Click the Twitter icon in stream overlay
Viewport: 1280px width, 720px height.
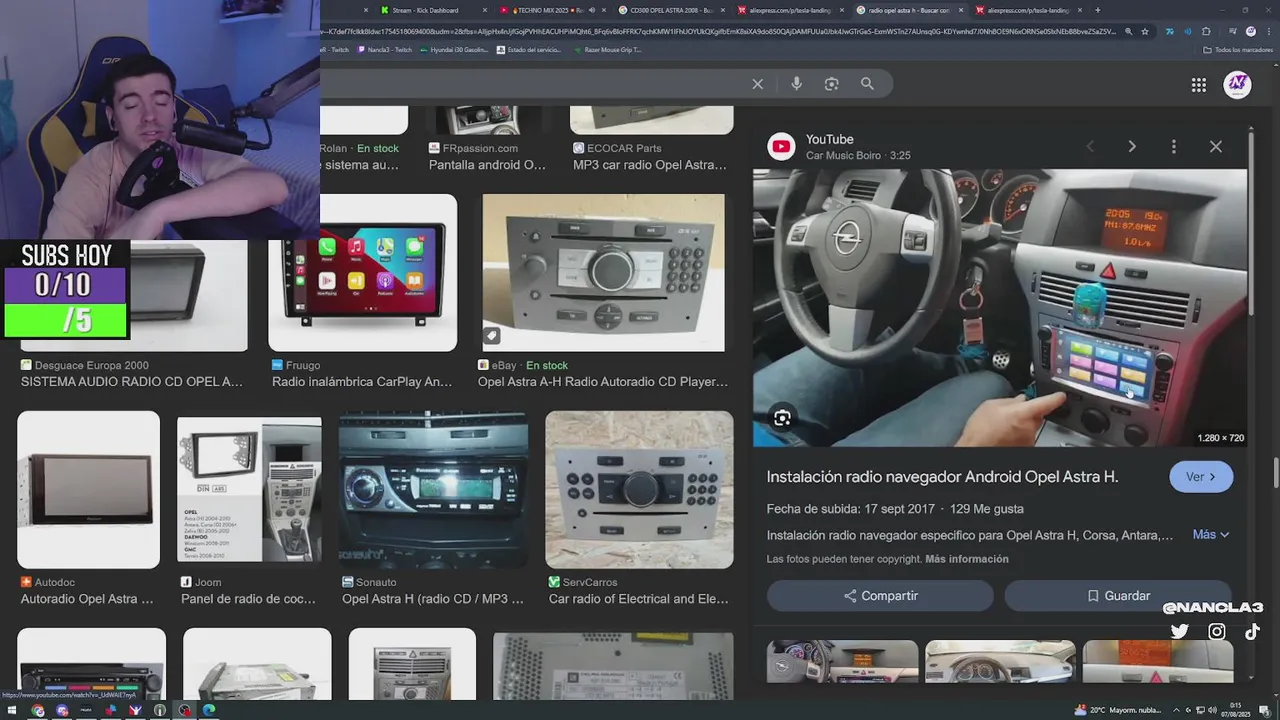[x=1180, y=631]
